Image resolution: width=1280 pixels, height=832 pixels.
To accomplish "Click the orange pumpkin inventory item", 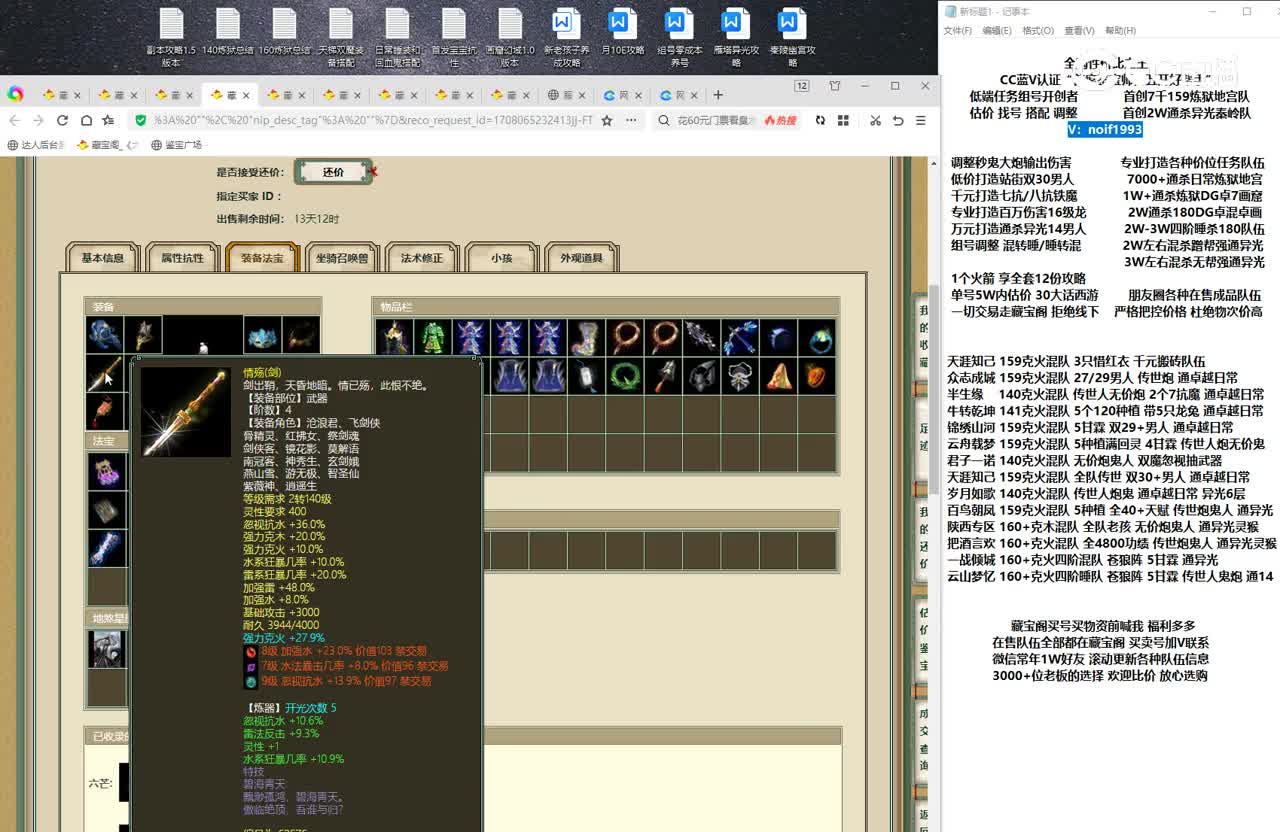I will coord(817,376).
